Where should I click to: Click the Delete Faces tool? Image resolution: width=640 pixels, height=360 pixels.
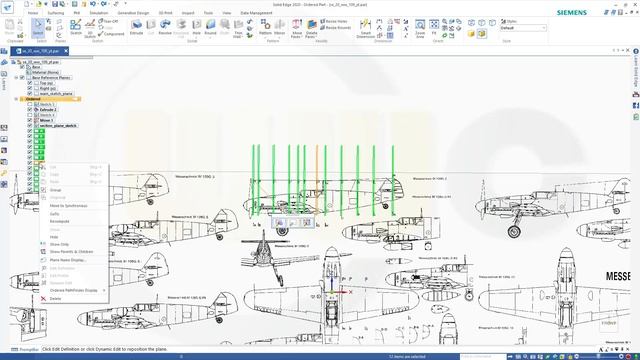click(x=311, y=29)
